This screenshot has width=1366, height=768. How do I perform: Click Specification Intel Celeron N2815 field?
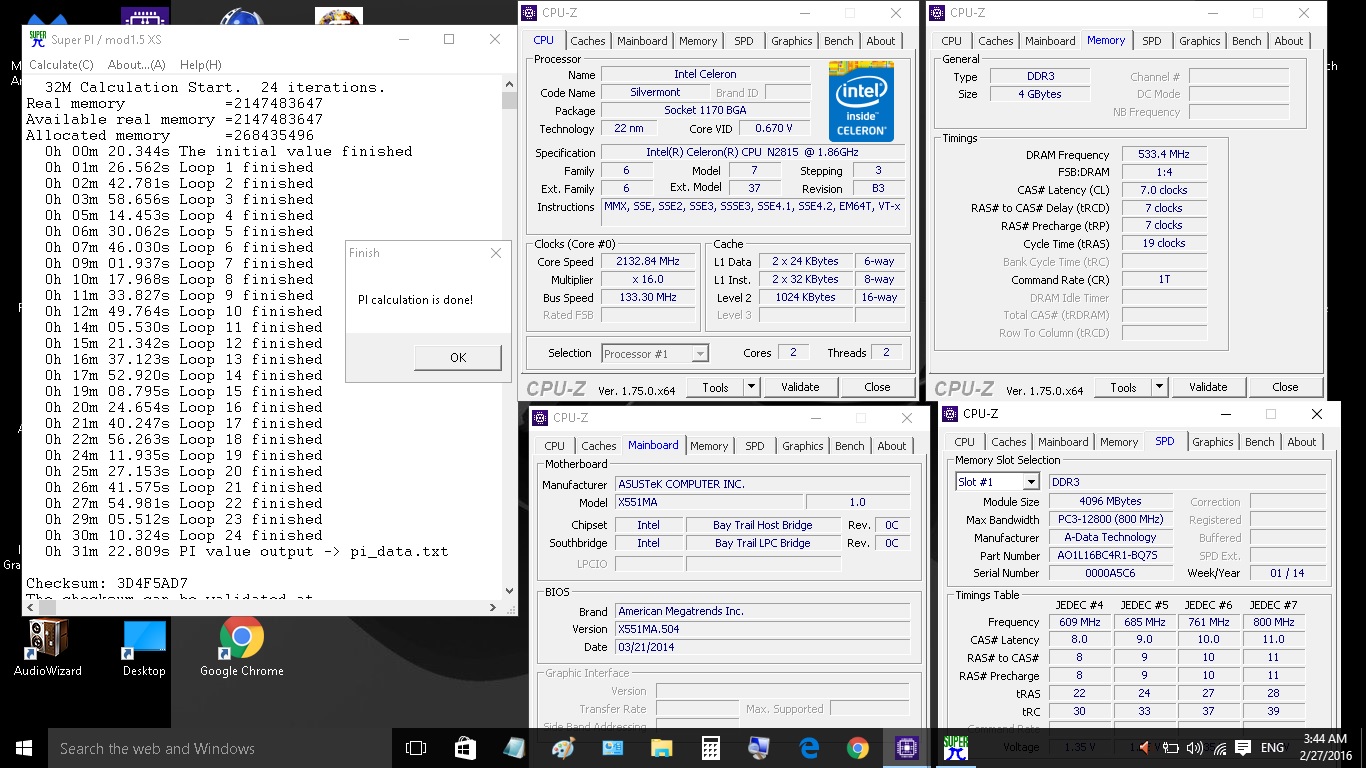coord(752,152)
